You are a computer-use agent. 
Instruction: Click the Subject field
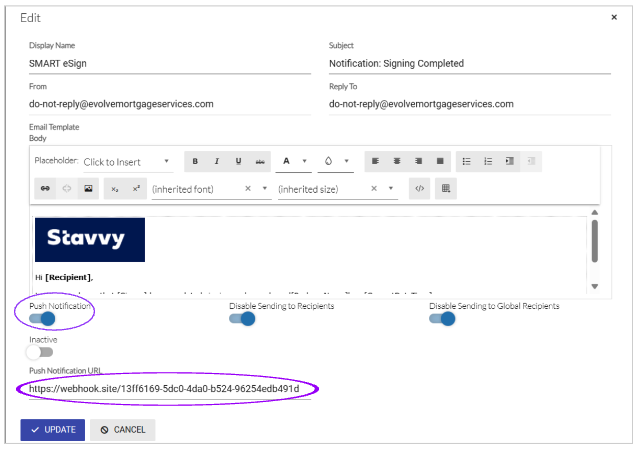(470, 64)
